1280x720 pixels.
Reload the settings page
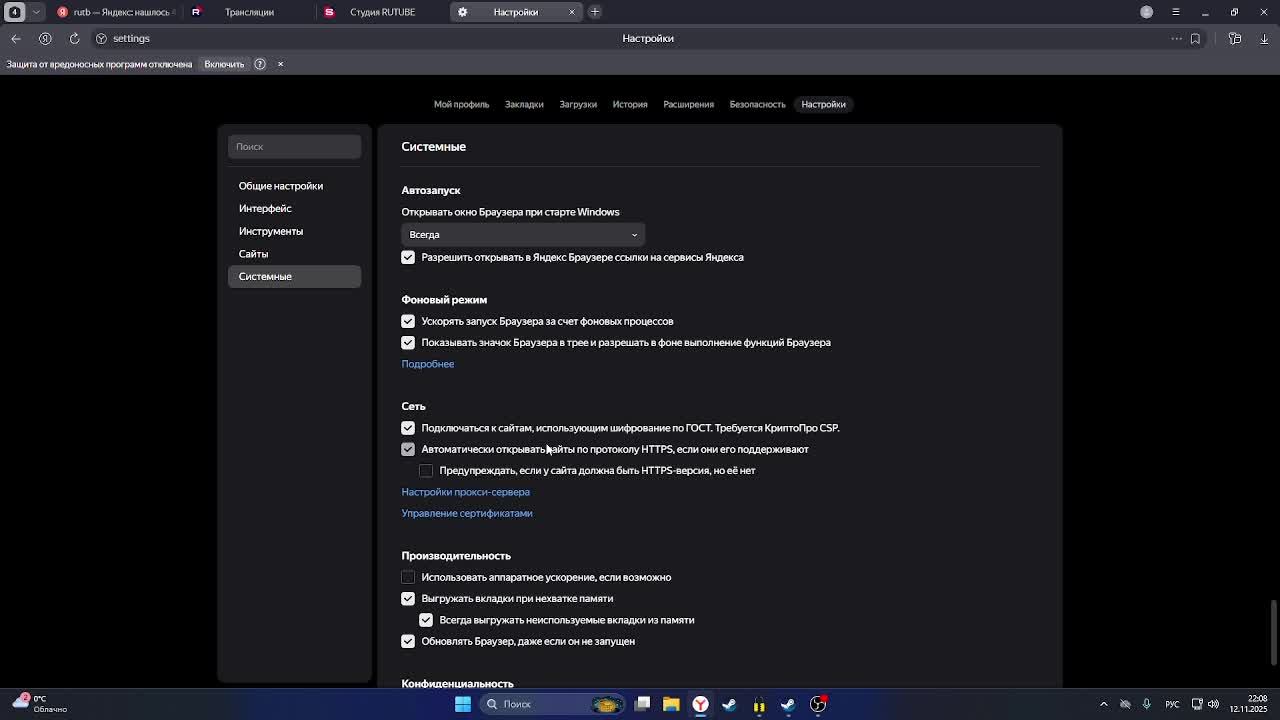(74, 38)
